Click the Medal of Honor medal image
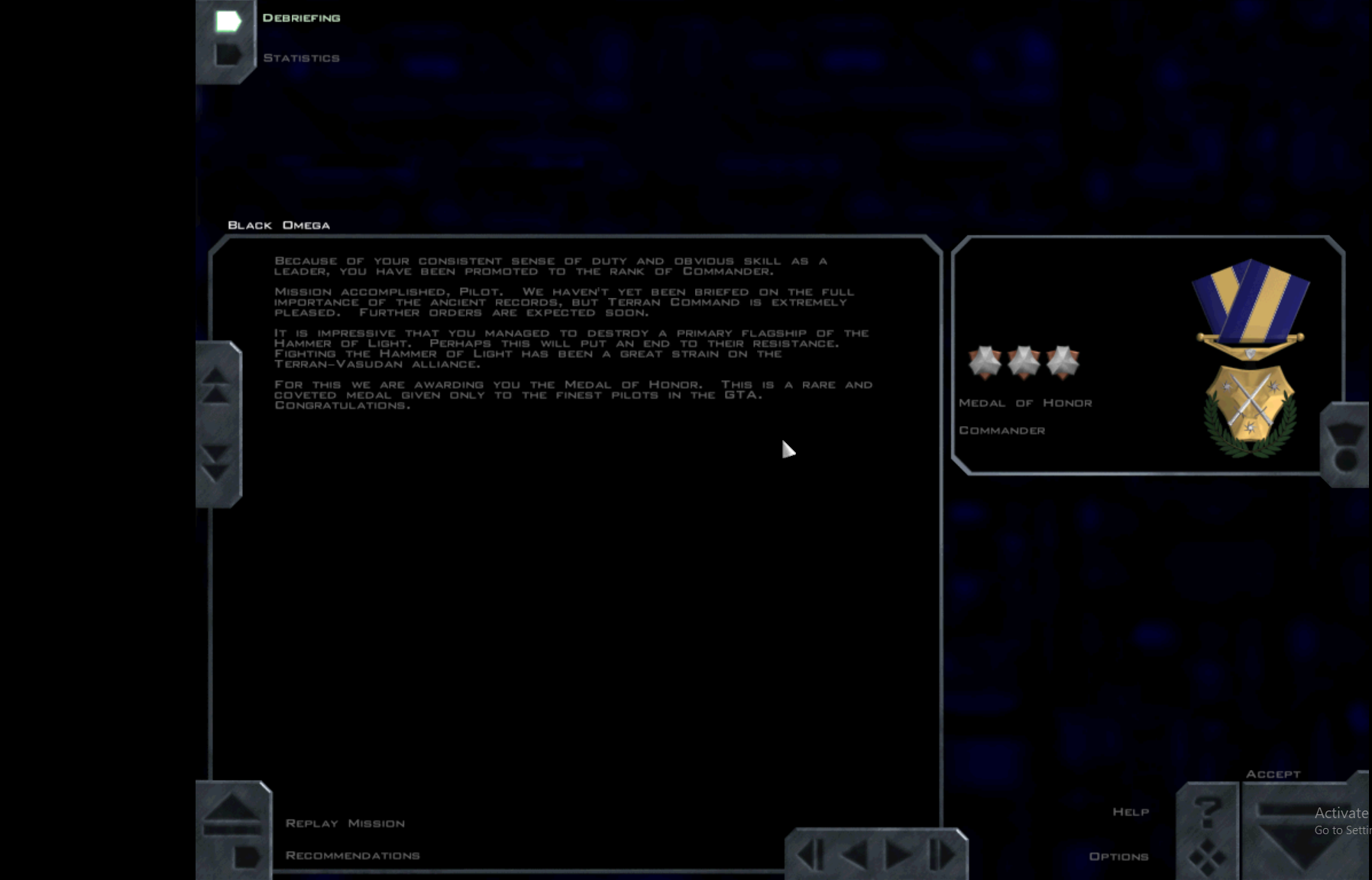The image size is (1372, 880). point(1251,357)
